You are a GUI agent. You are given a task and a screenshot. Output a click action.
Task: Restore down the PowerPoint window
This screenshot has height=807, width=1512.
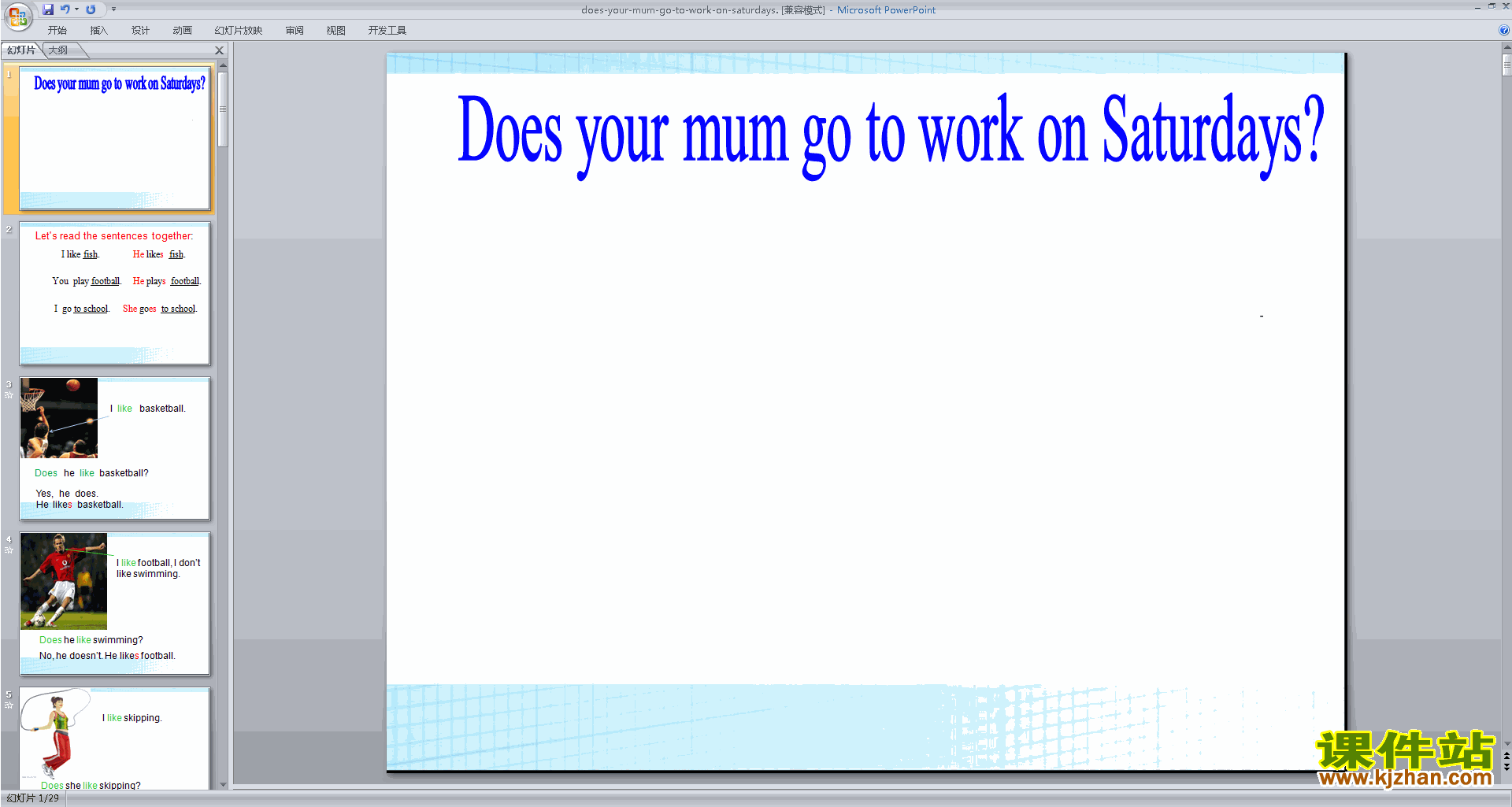click(x=1492, y=6)
